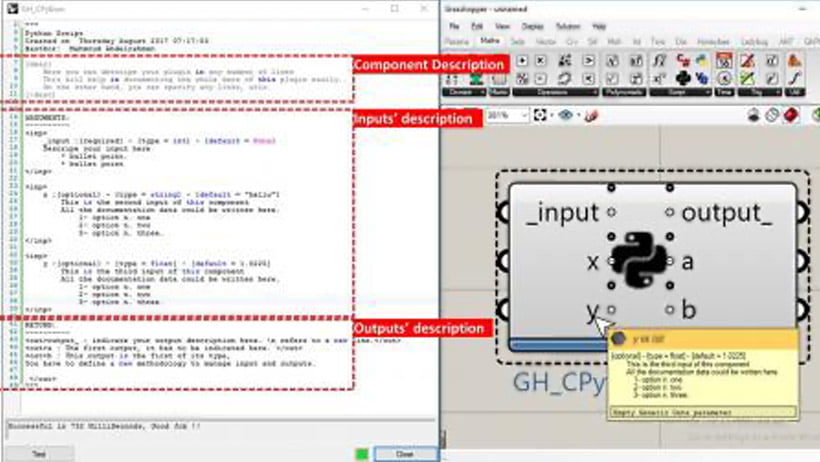Select the larger-than operator icon in Operators group
This screenshot has height=462, width=820.
pyautogui.click(x=588, y=61)
